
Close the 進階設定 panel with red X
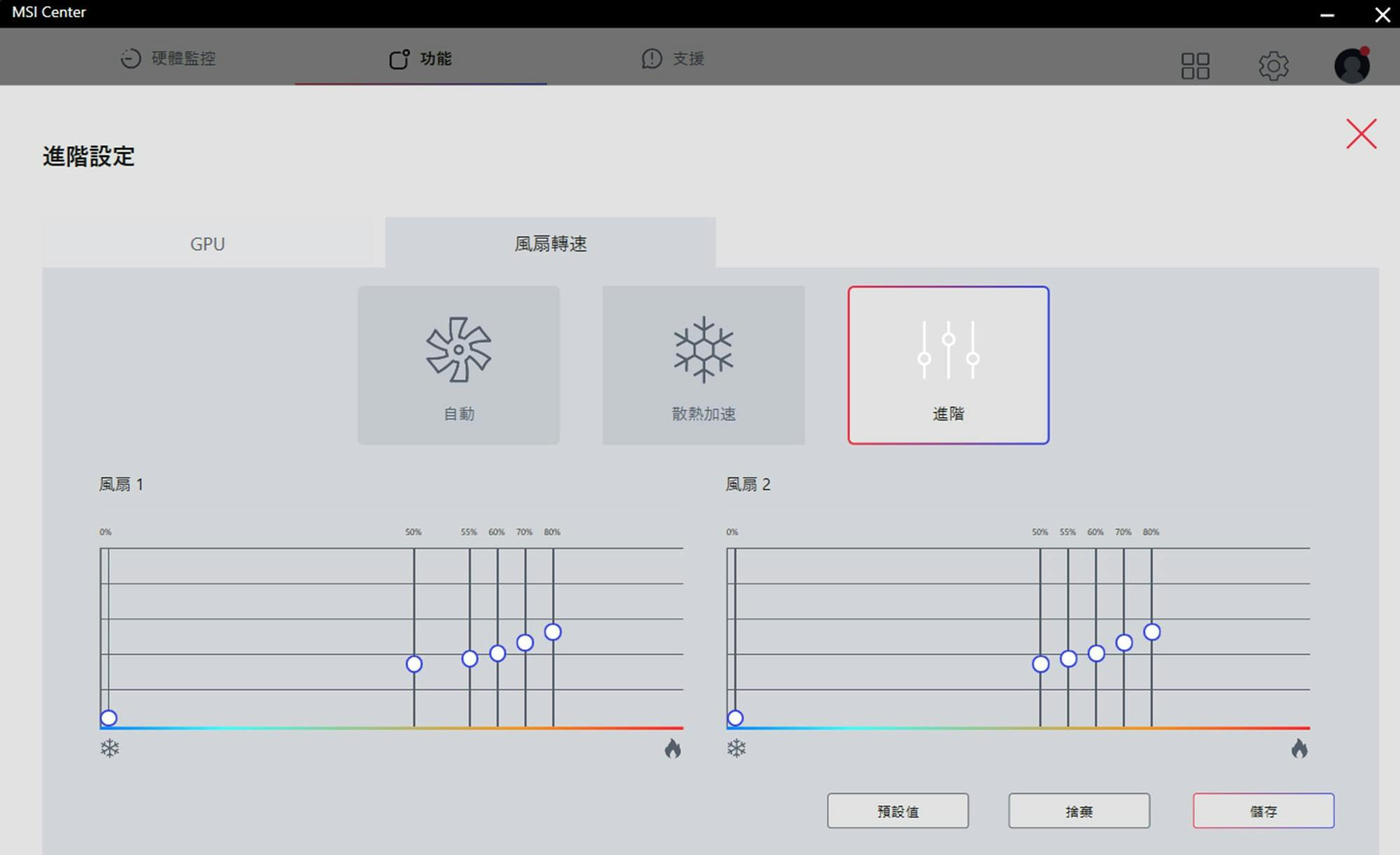pyautogui.click(x=1361, y=134)
